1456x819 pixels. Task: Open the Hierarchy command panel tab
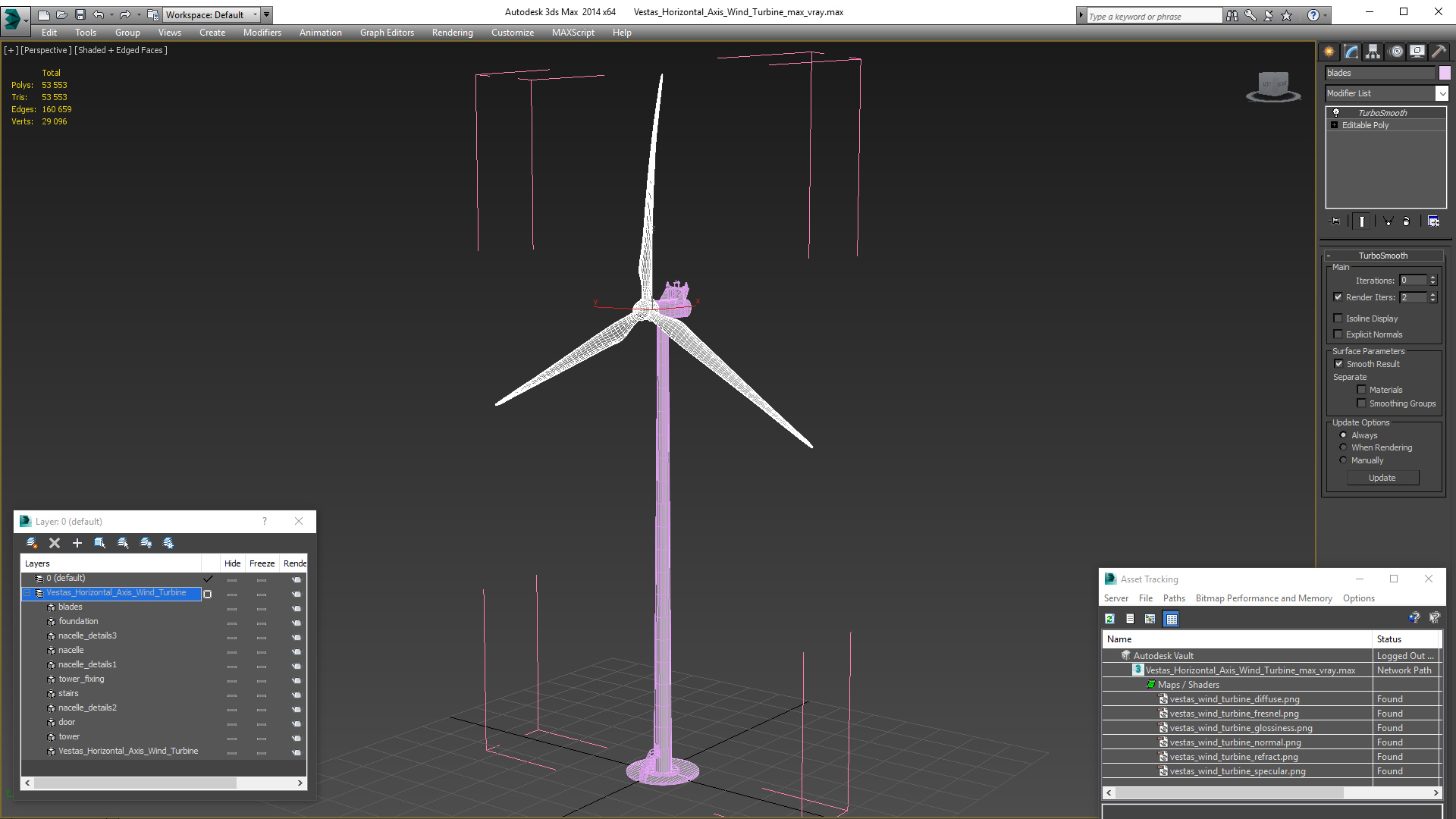pyautogui.click(x=1373, y=52)
